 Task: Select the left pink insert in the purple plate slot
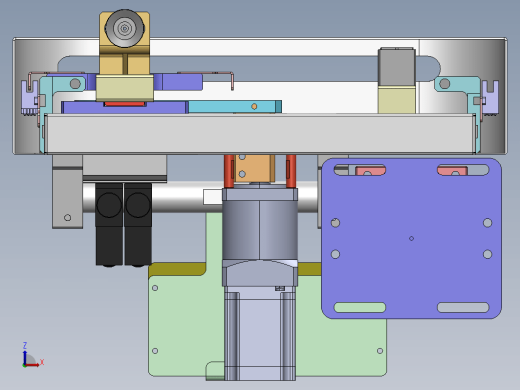[370, 171]
